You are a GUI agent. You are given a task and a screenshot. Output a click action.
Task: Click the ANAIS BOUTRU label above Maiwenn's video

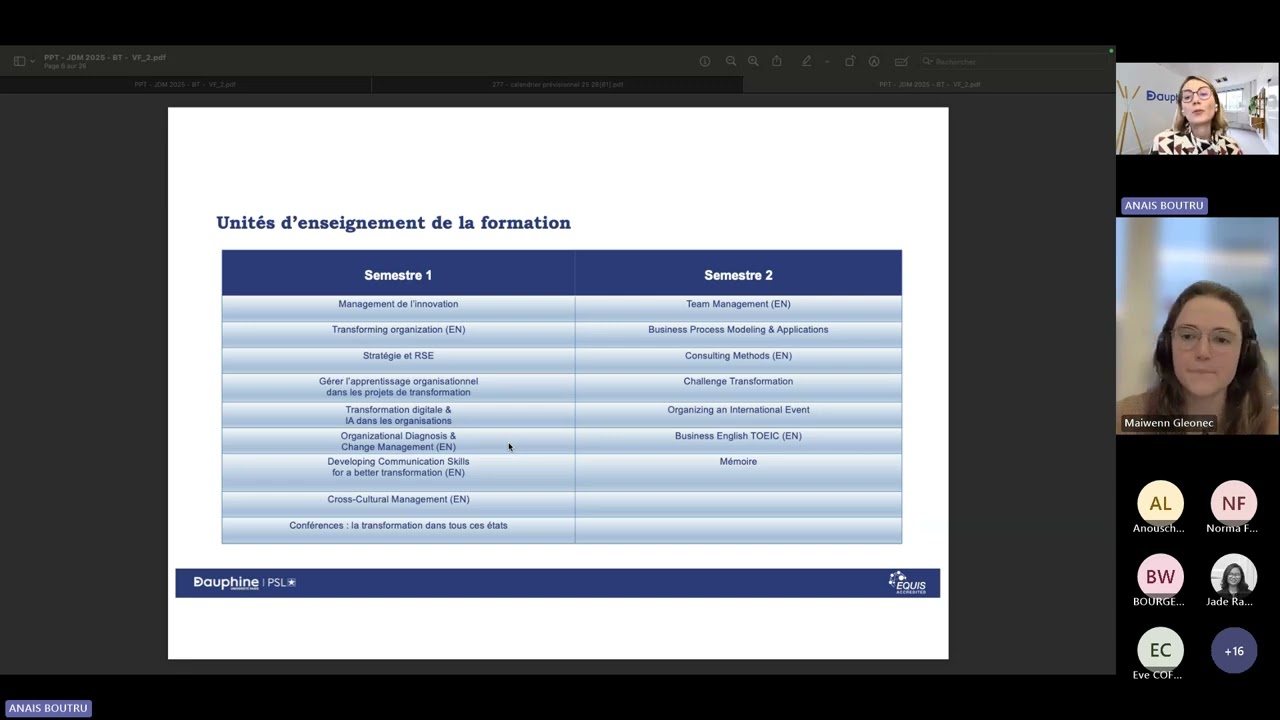point(1164,205)
